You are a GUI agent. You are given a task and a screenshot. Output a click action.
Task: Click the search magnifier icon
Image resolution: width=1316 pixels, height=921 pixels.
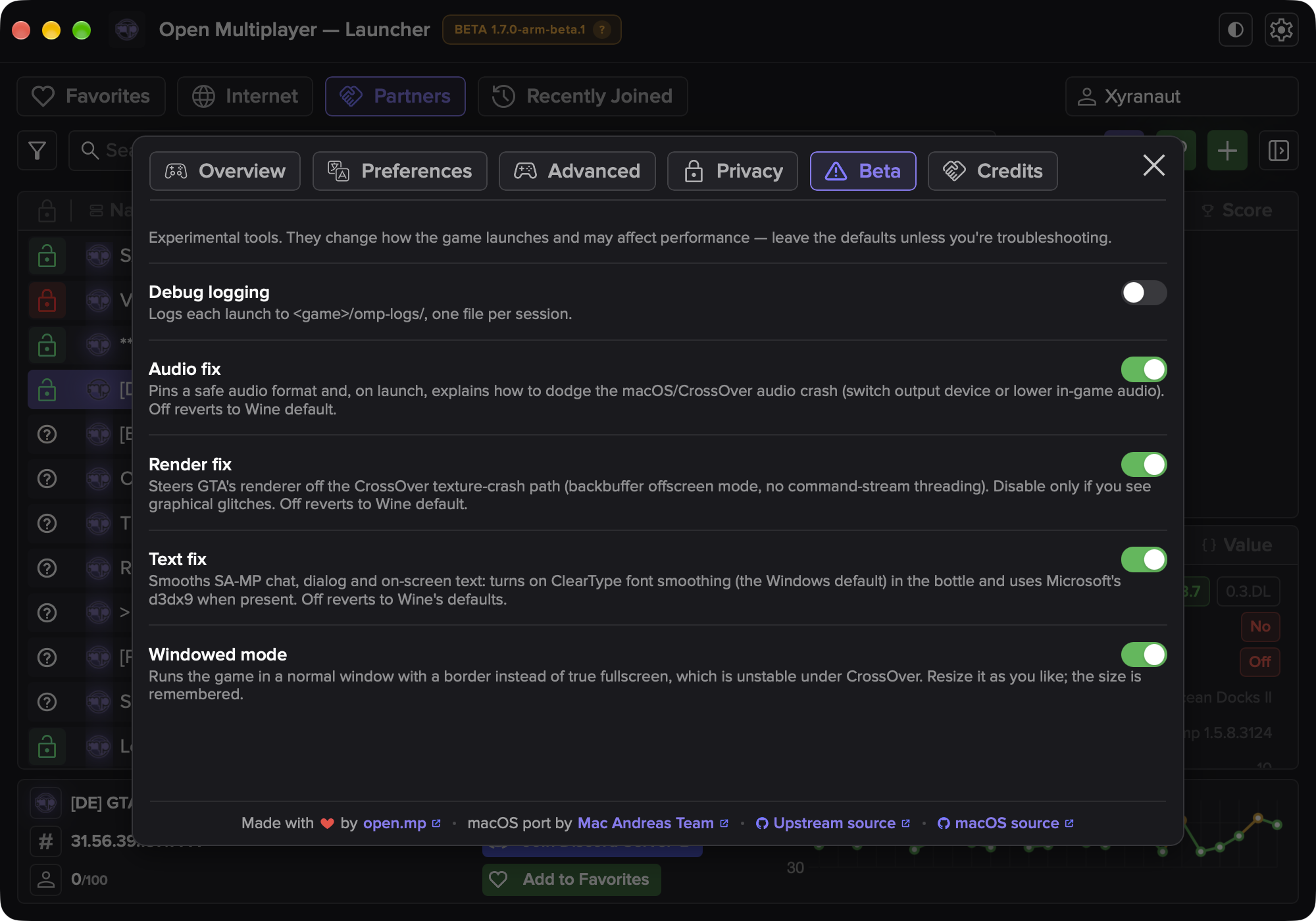point(89,151)
